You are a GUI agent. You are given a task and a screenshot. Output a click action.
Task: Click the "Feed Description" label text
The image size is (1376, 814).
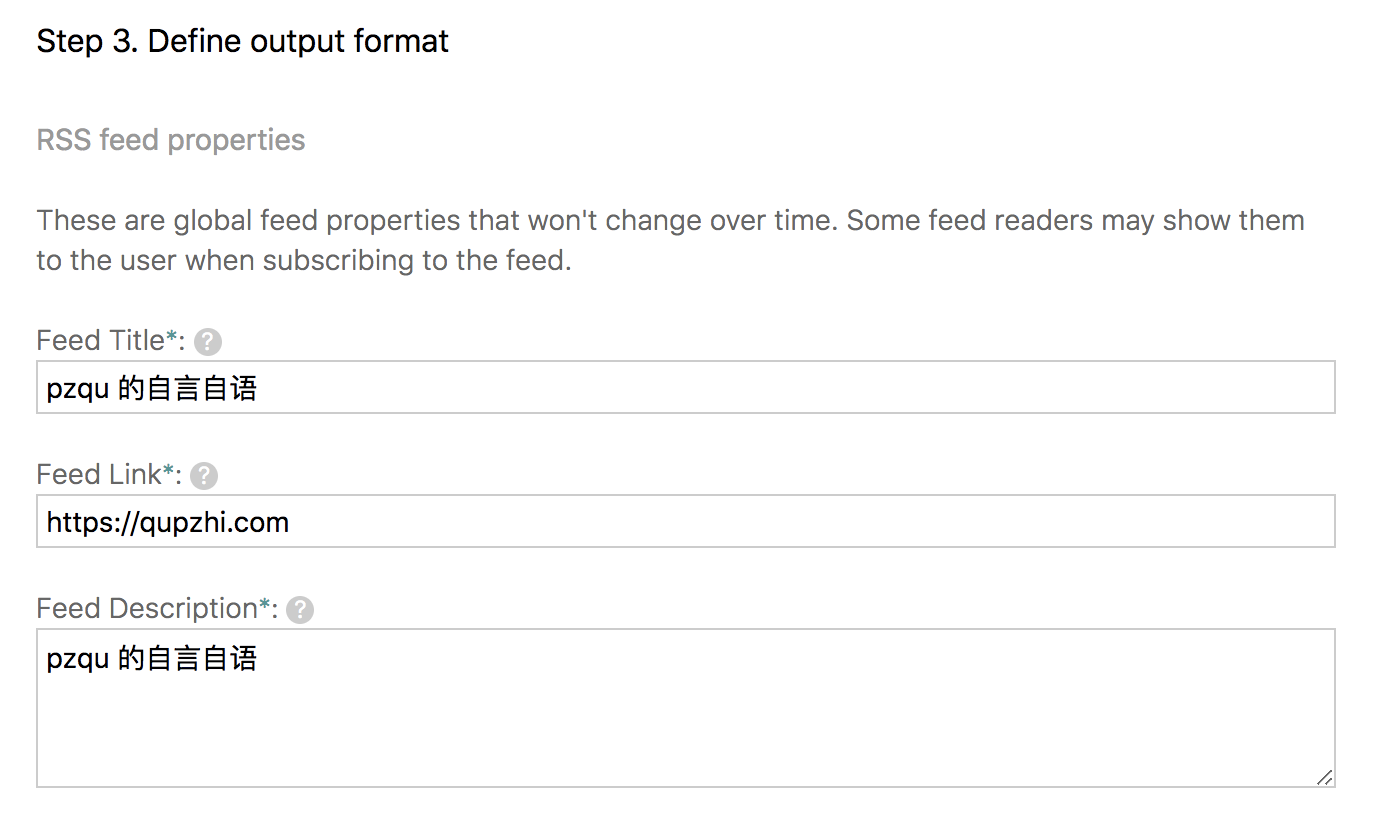point(147,608)
